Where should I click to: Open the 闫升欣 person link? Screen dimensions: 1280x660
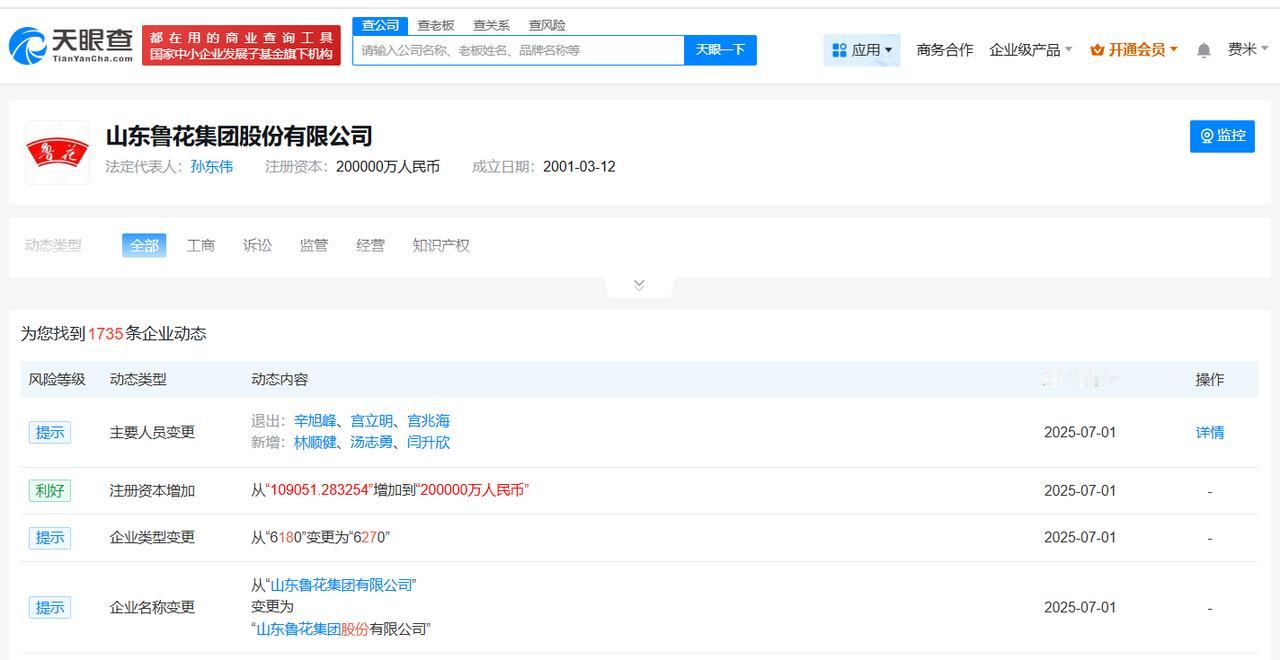(428, 442)
